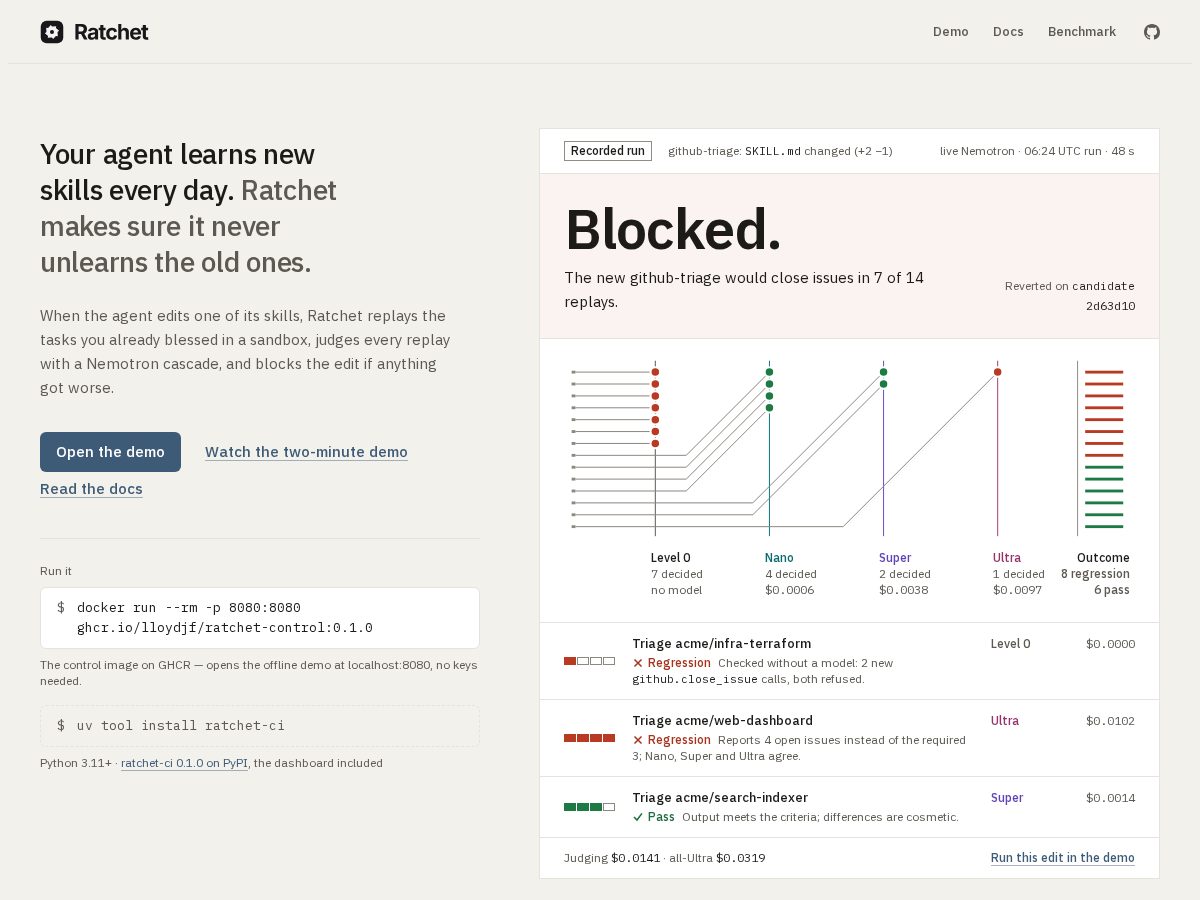Click the green check Pass label for search-indexer

(654, 817)
